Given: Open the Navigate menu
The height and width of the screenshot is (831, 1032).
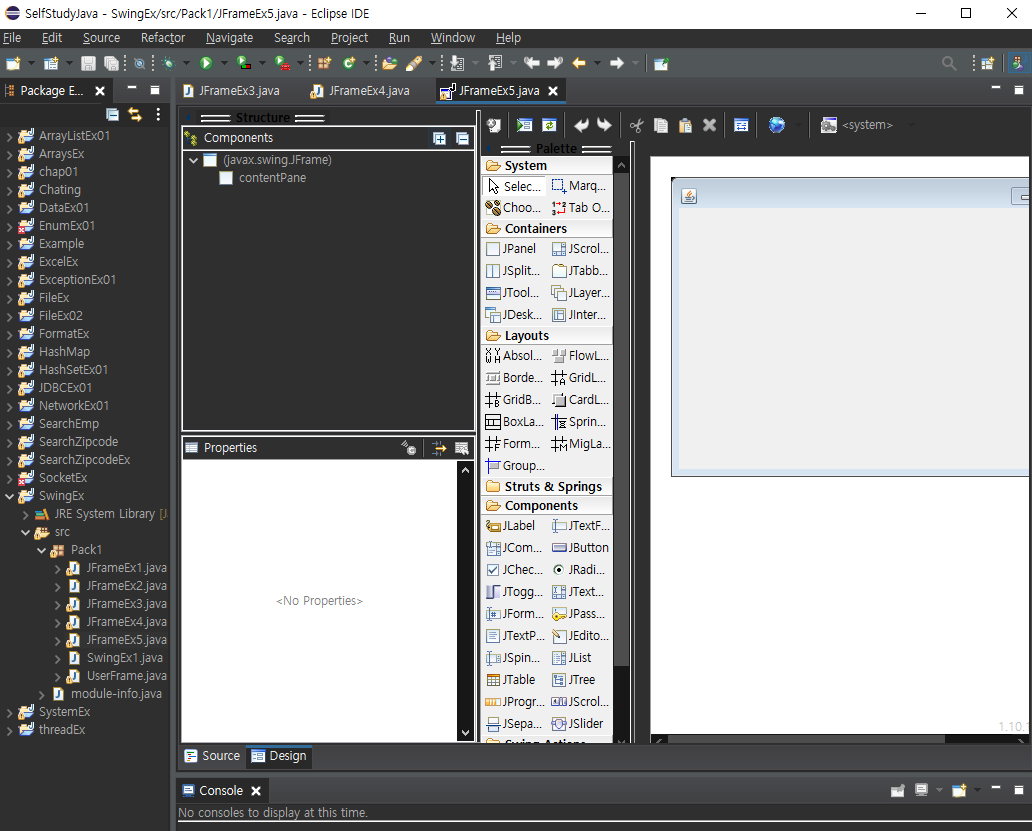Looking at the screenshot, I should tap(229, 38).
